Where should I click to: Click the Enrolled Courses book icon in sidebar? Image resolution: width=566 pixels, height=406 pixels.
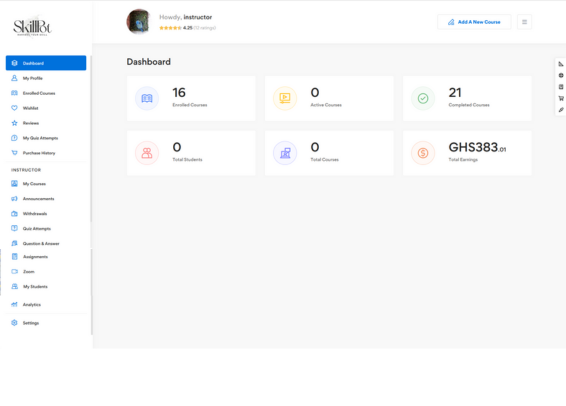(14, 93)
